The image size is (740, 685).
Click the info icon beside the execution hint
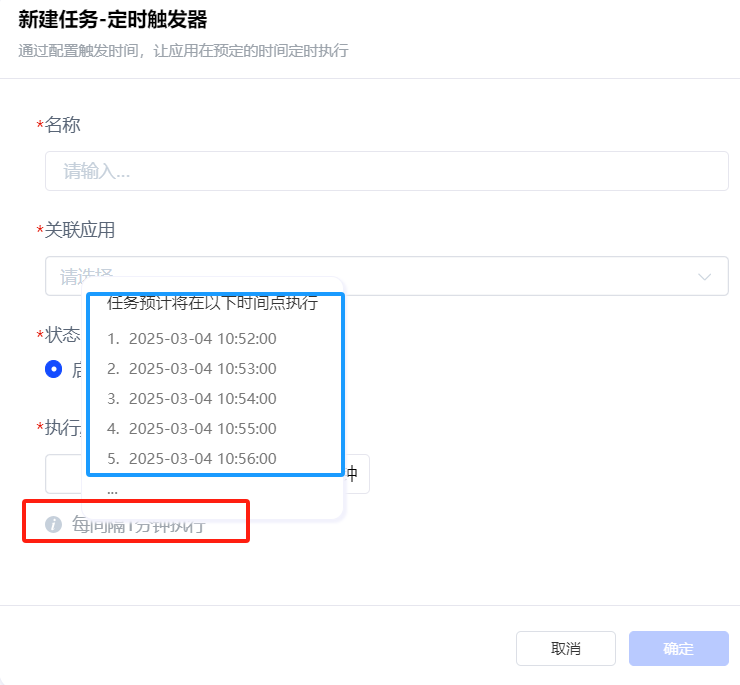point(54,524)
